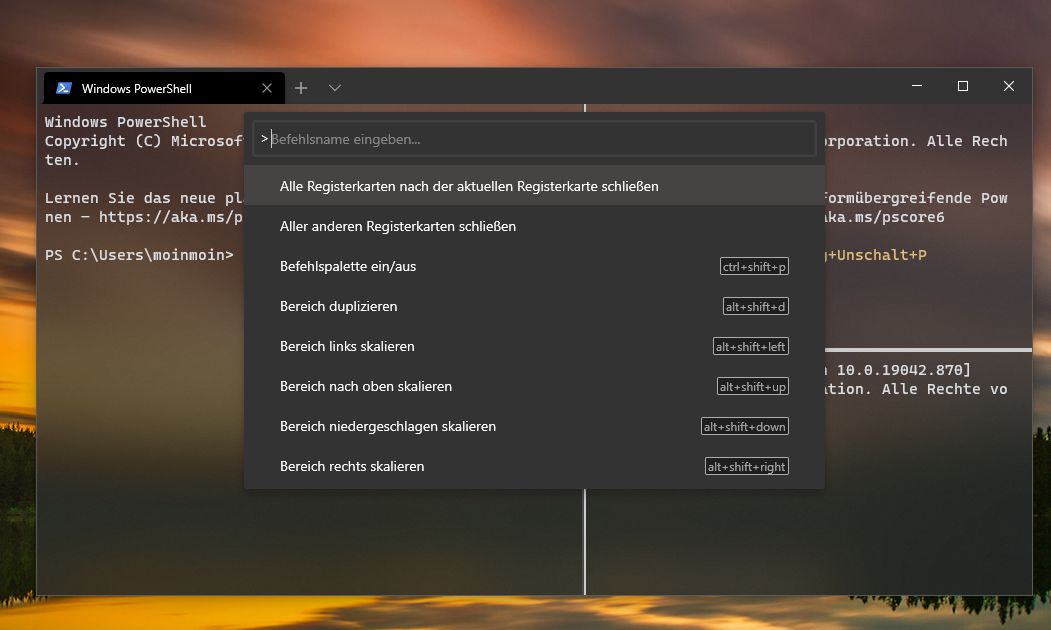Viewport: 1051px width, 630px height.
Task: Select the Windows PowerShell tab
Action: click(164, 88)
